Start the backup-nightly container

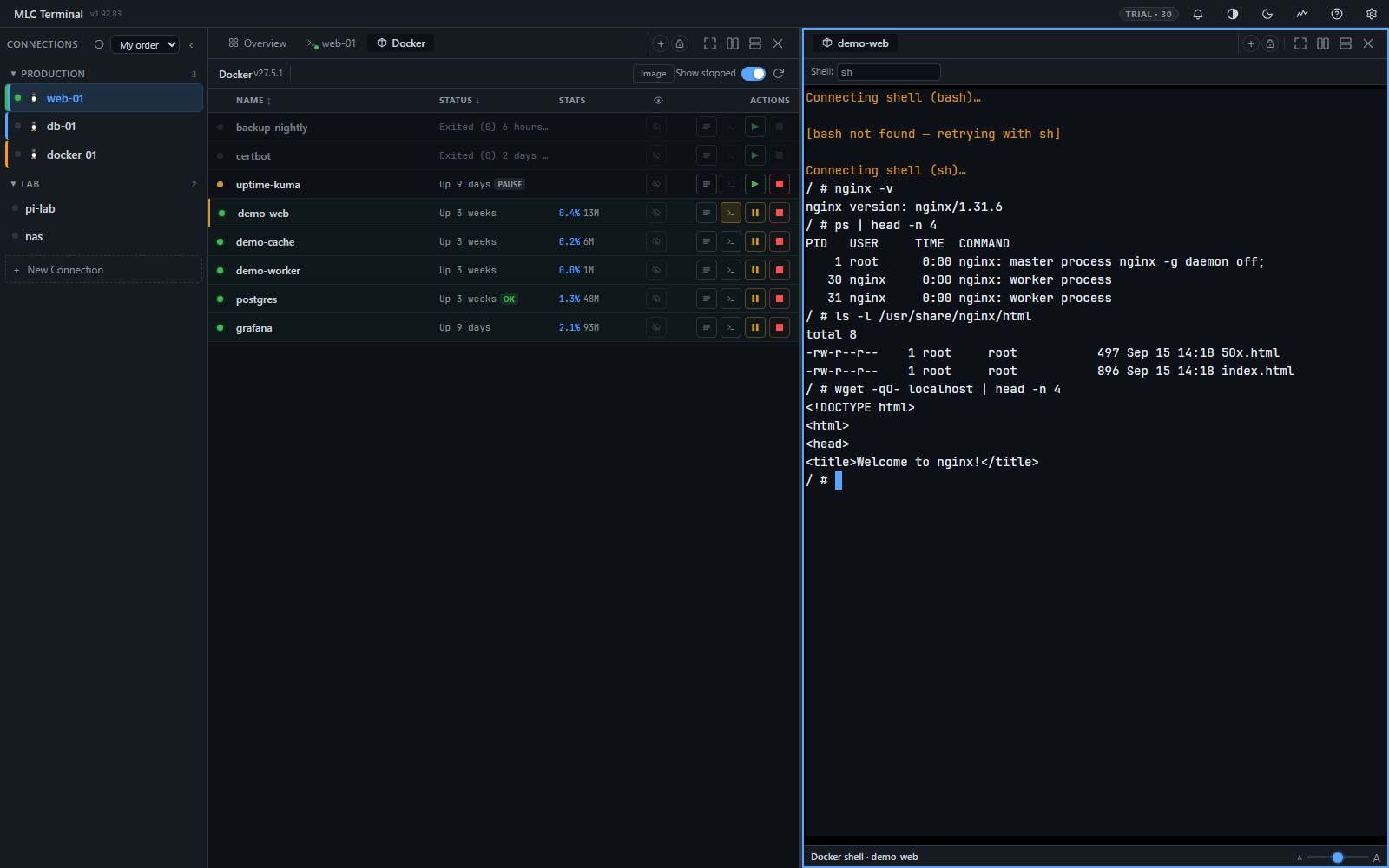(x=755, y=127)
